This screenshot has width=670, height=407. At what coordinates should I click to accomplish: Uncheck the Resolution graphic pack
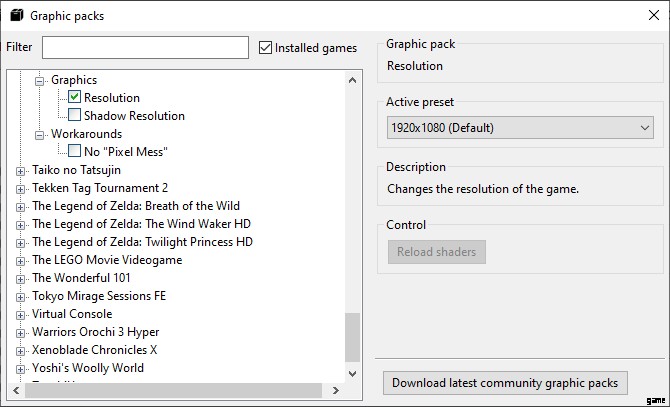(74, 97)
